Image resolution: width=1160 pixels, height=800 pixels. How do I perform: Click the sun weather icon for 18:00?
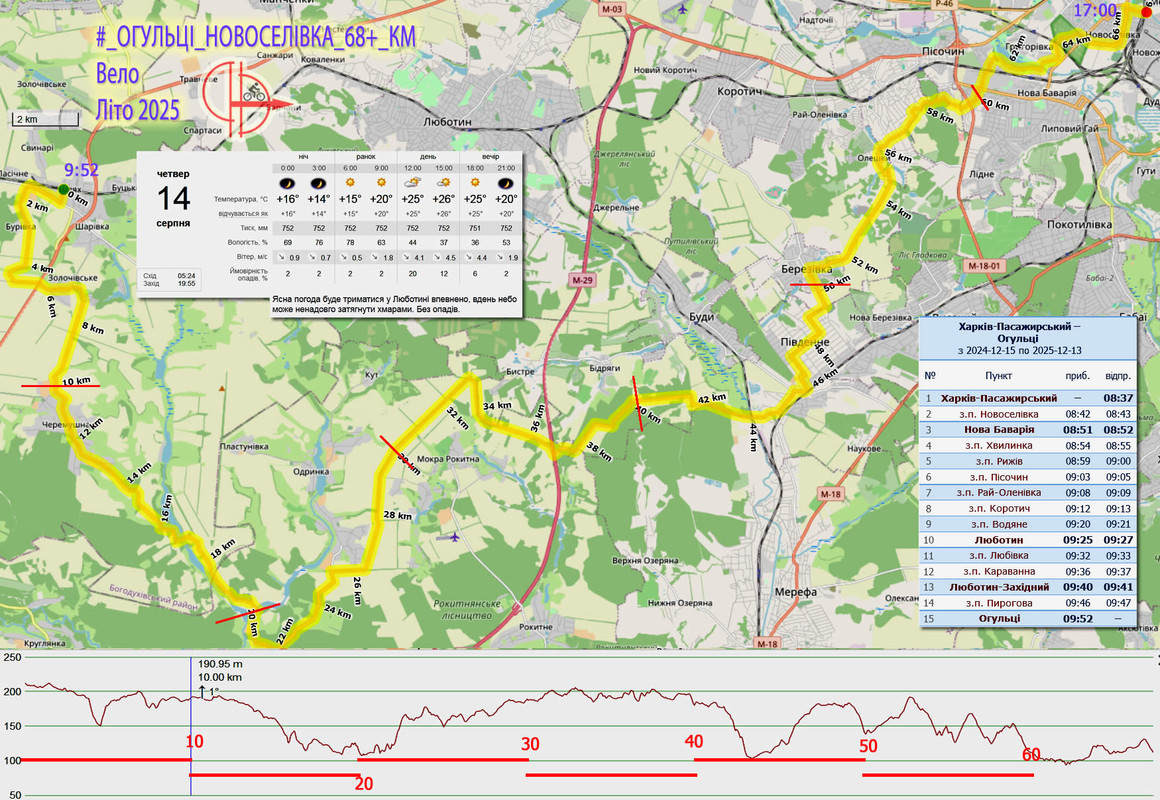point(475,182)
